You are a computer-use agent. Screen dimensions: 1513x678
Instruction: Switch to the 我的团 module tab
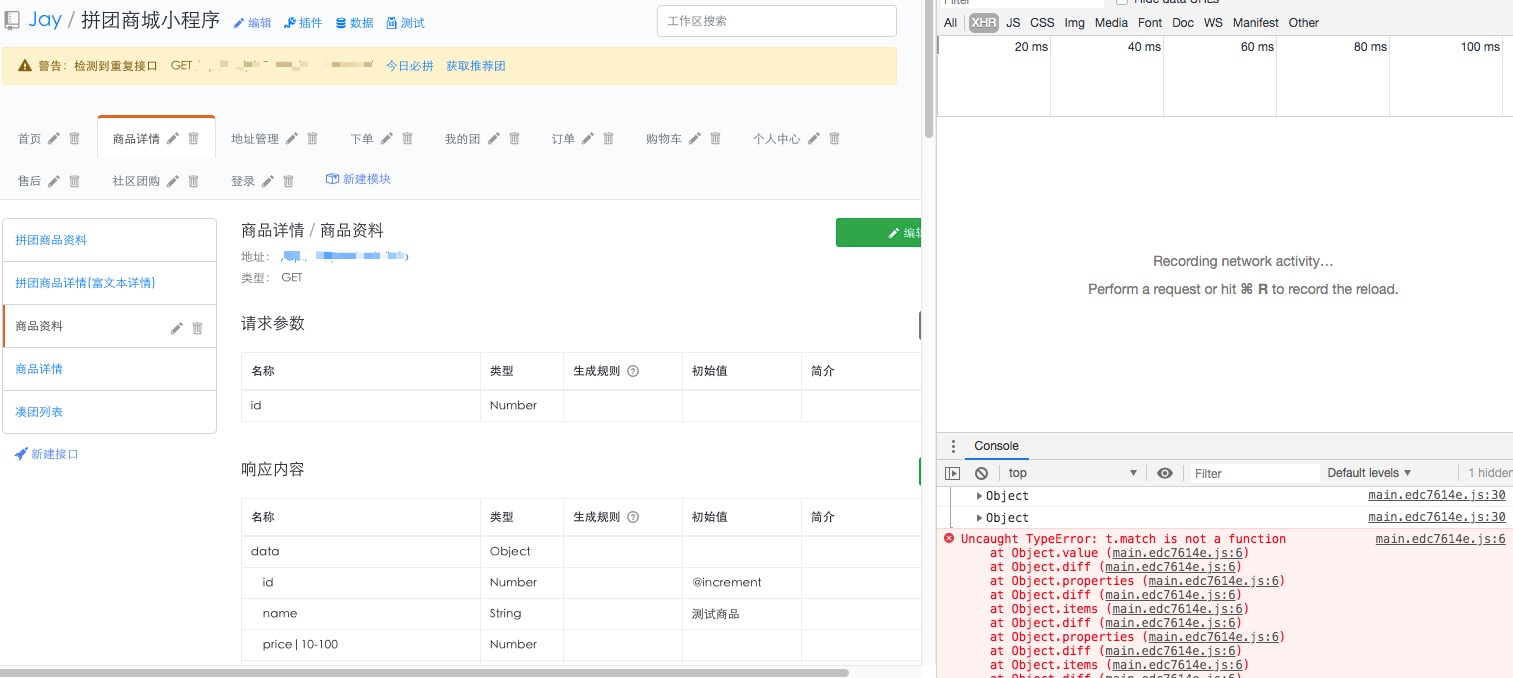click(462, 139)
